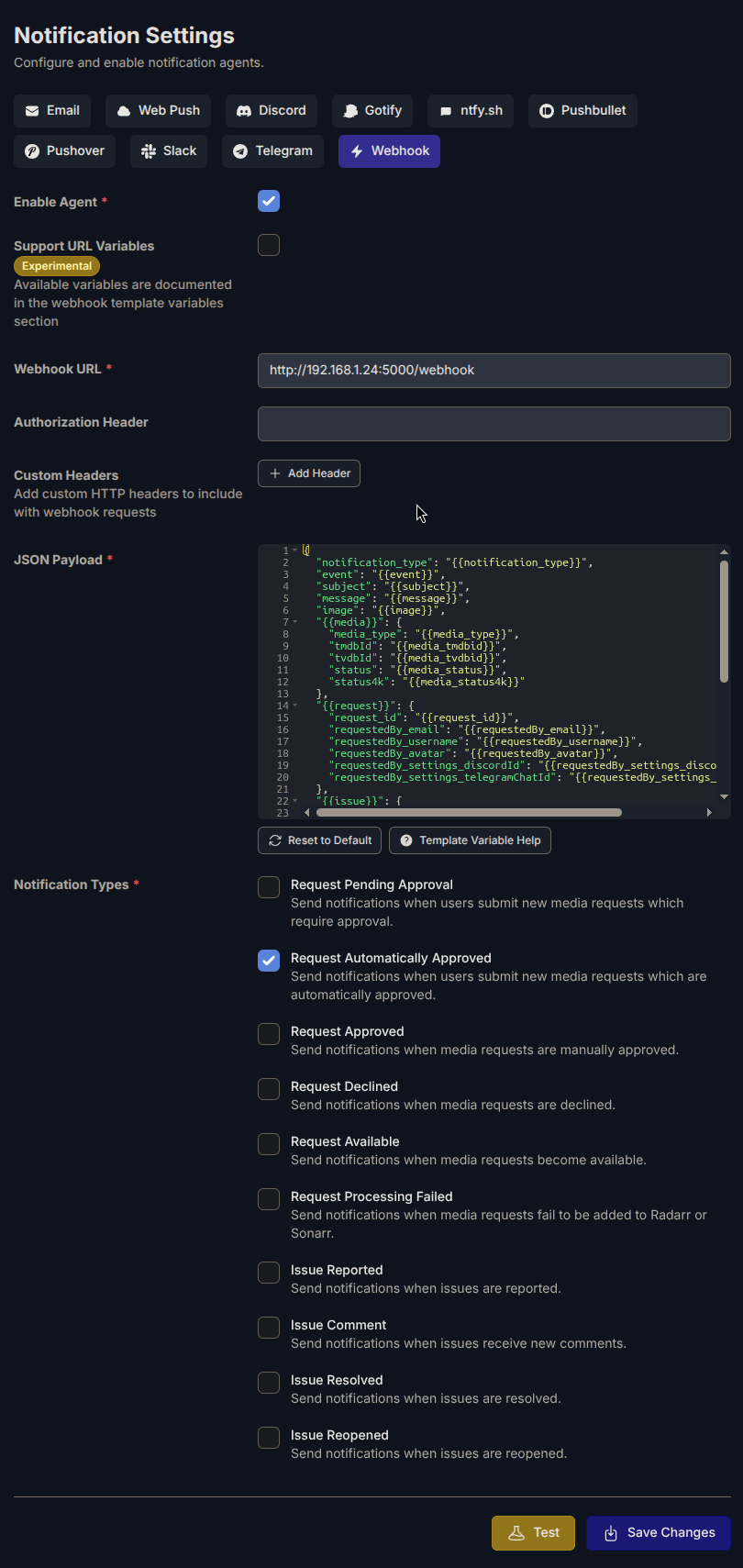
Task: Click the editor scroll right arrow
Action: [709, 812]
